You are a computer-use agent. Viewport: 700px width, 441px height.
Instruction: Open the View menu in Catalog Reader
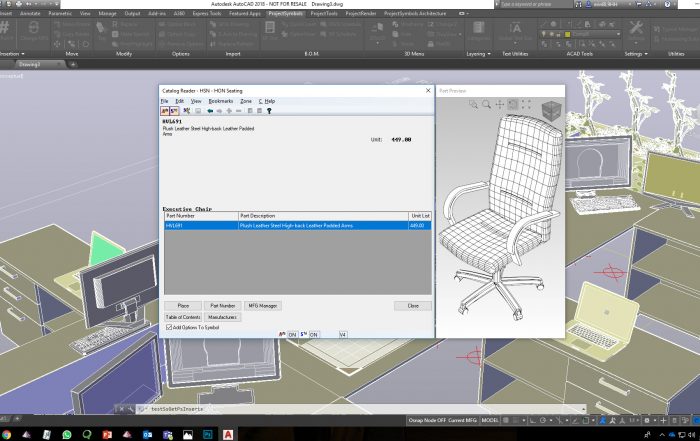click(196, 101)
